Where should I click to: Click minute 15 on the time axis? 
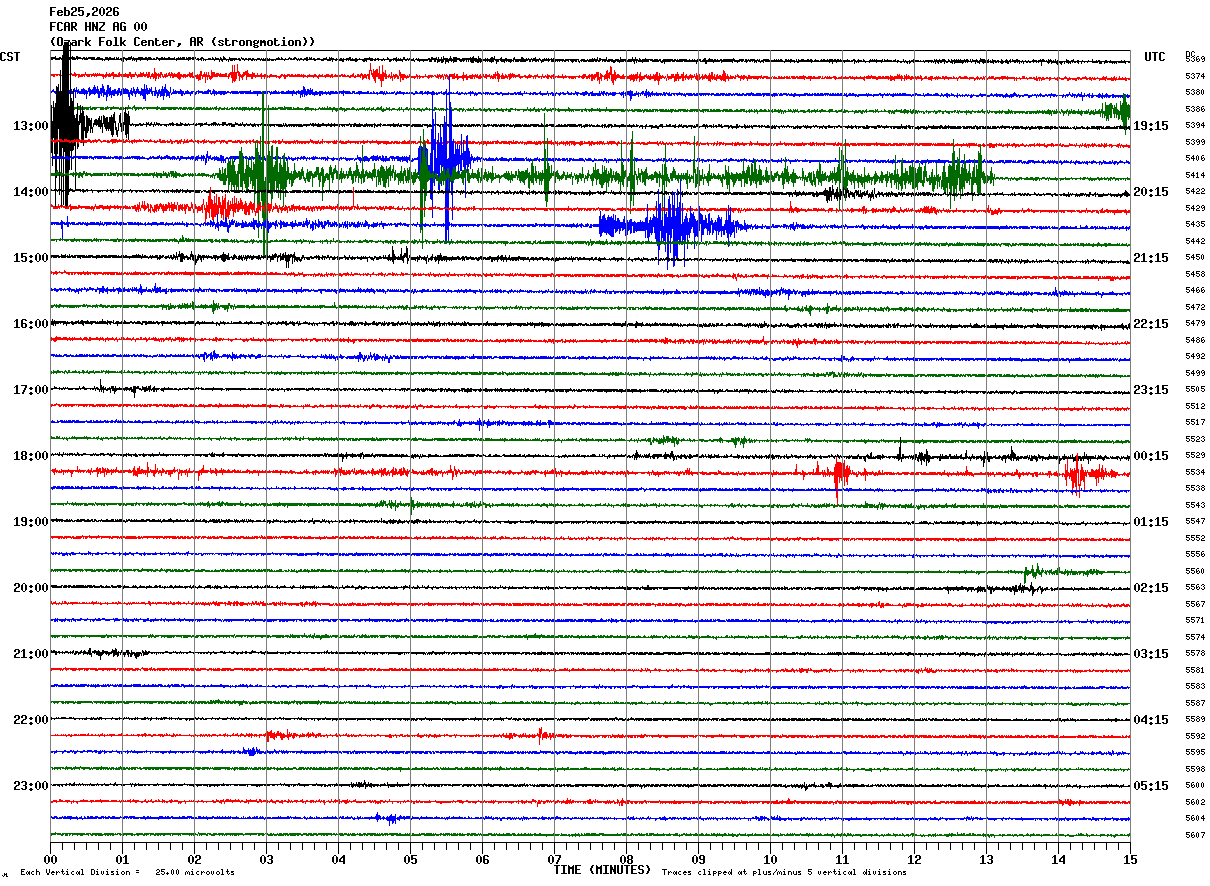1129,859
